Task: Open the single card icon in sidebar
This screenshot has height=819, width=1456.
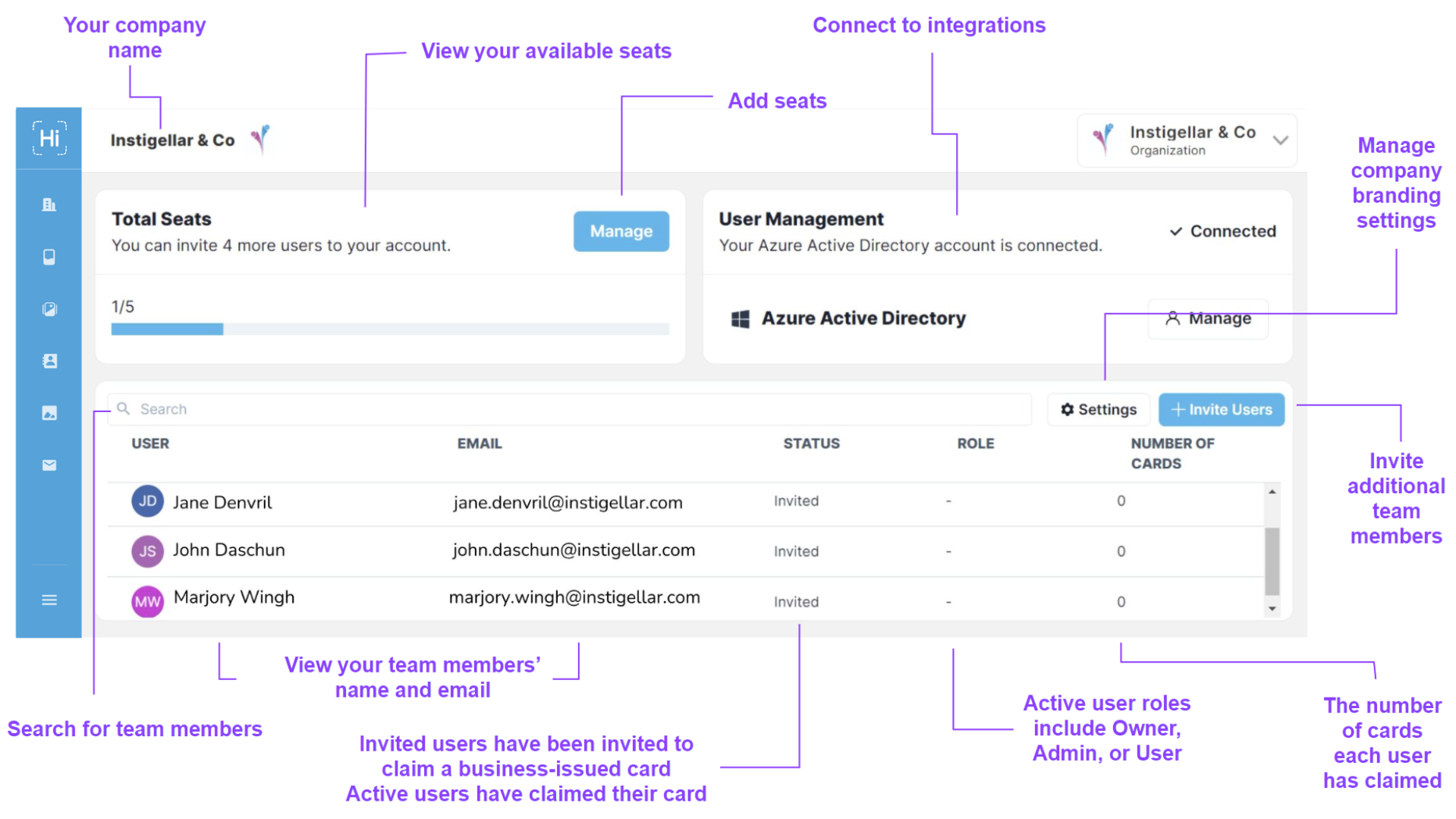Action: [x=49, y=257]
